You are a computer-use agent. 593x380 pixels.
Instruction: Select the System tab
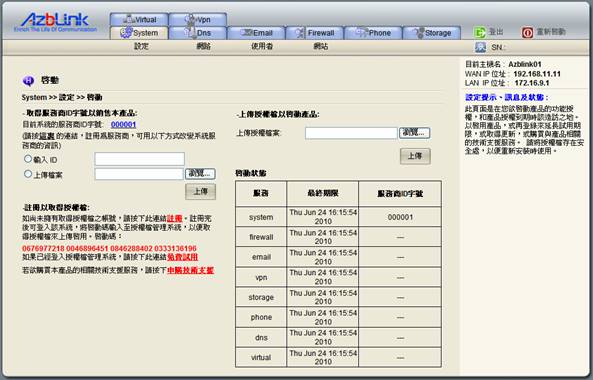click(139, 33)
